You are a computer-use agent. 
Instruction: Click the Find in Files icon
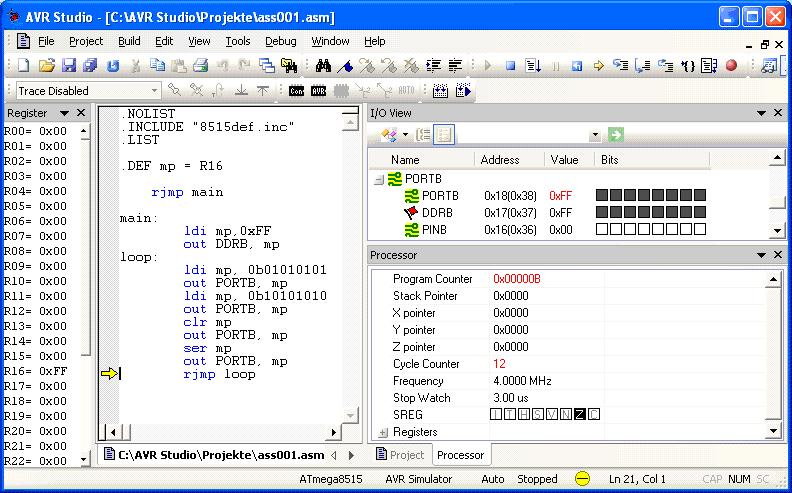coord(289,65)
